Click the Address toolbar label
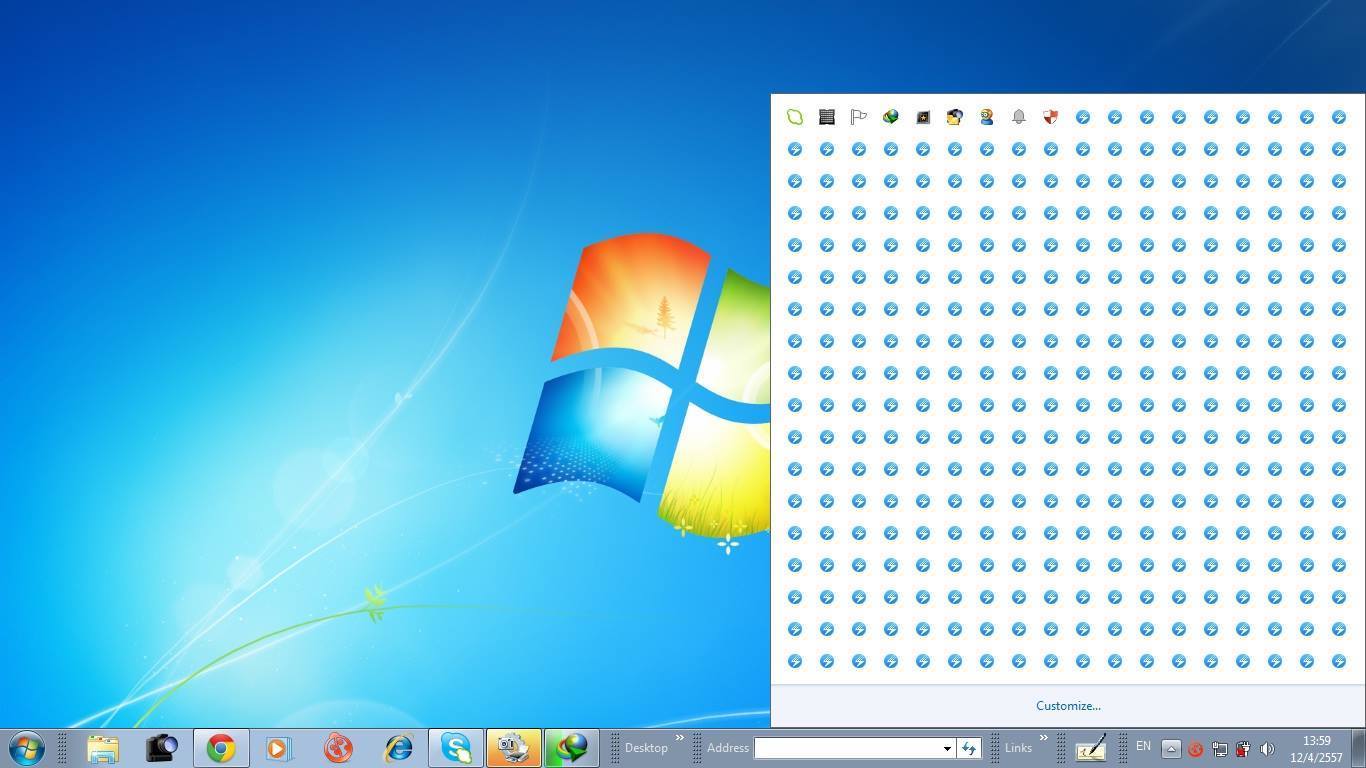Screen dimensions: 1366x768 tap(728, 748)
